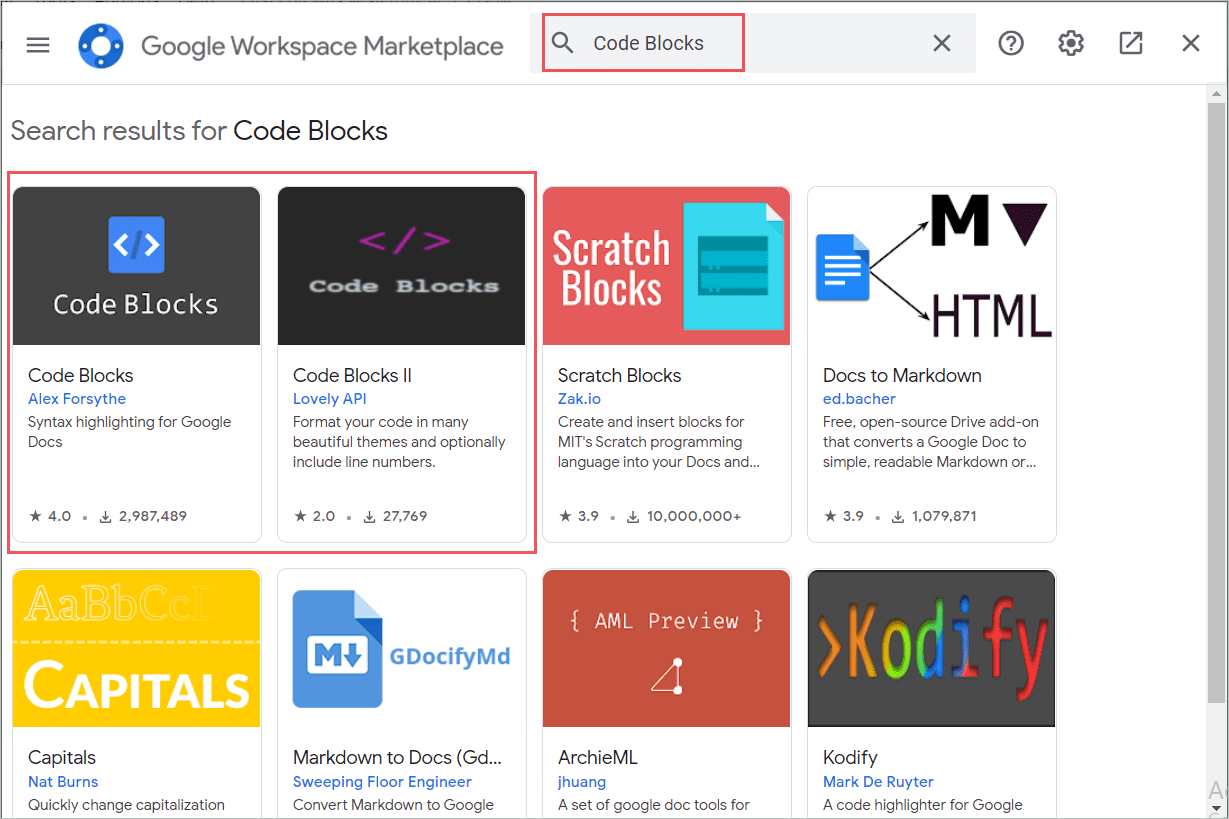The width and height of the screenshot is (1229, 819).
Task: Click the Syntax highlighting for Google Docs description
Action: [129, 432]
